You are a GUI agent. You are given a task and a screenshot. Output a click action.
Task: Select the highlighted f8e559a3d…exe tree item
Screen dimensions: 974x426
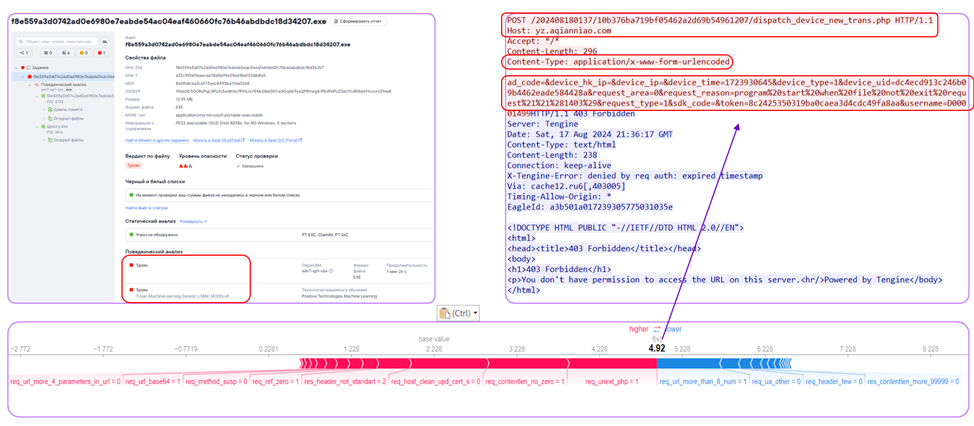pos(64,76)
